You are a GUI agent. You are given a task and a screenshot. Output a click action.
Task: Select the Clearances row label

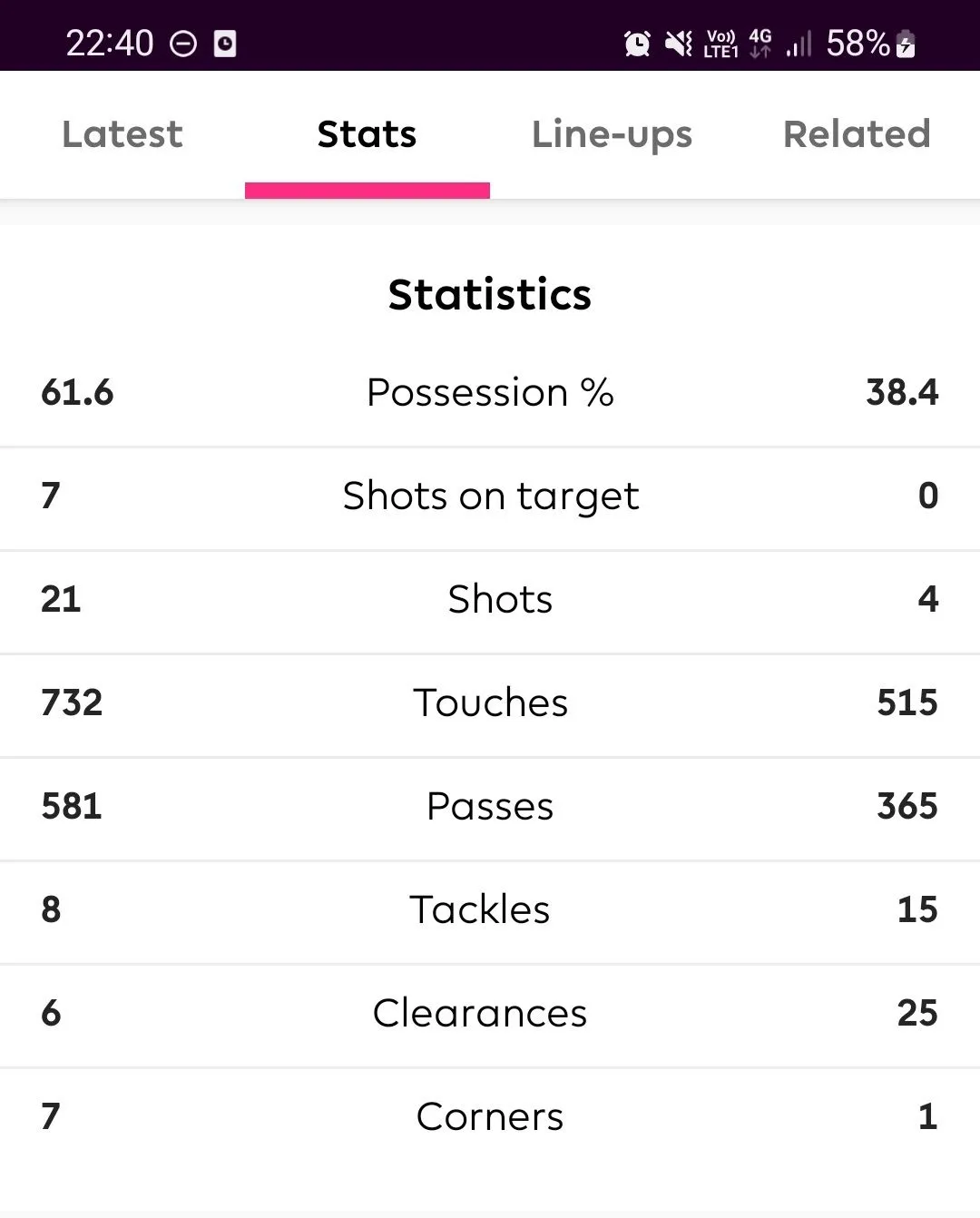[480, 1013]
